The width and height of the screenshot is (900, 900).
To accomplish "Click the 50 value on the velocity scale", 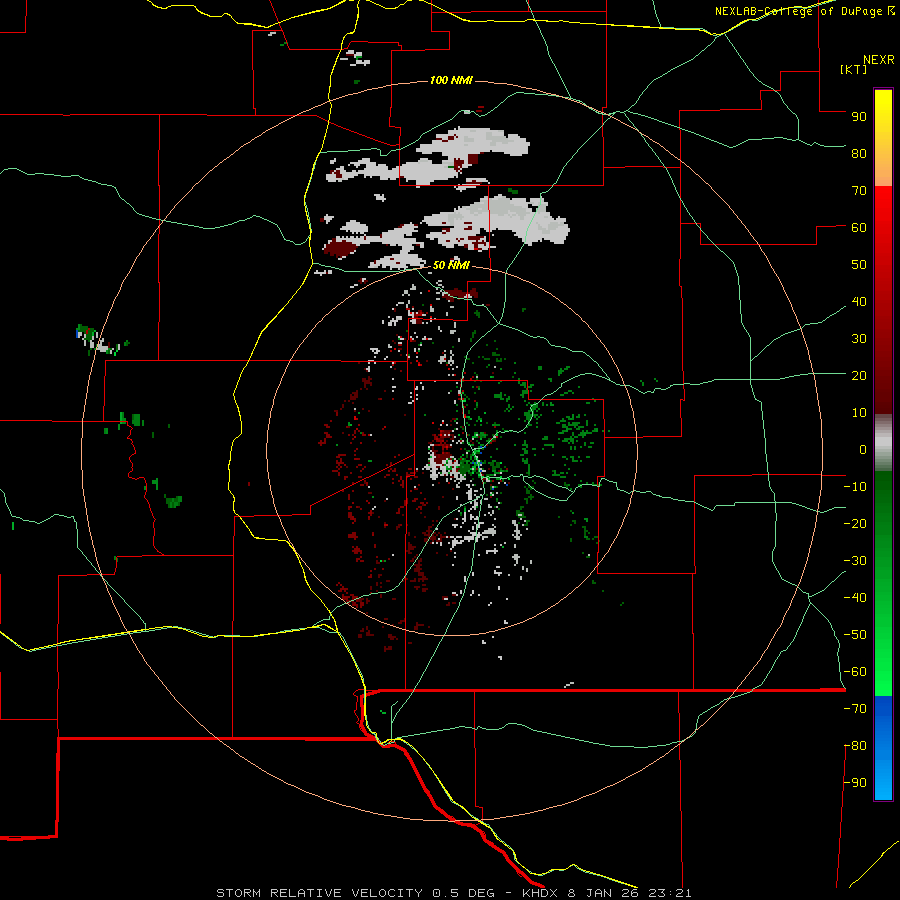I will coord(859,265).
